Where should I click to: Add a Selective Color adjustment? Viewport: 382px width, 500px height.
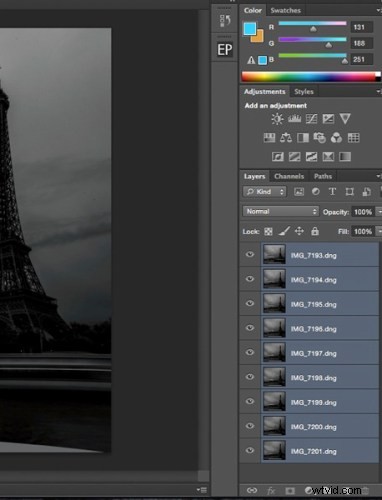(328, 157)
